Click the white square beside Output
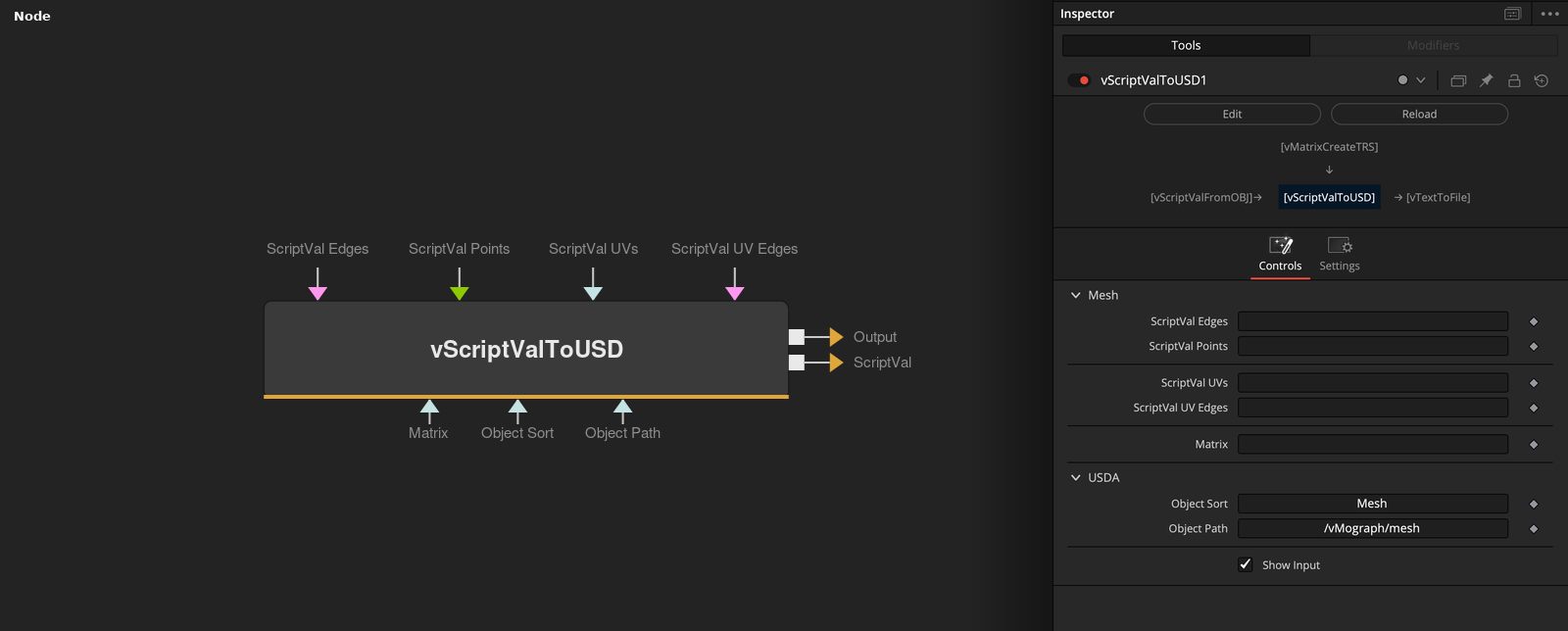 coord(797,337)
